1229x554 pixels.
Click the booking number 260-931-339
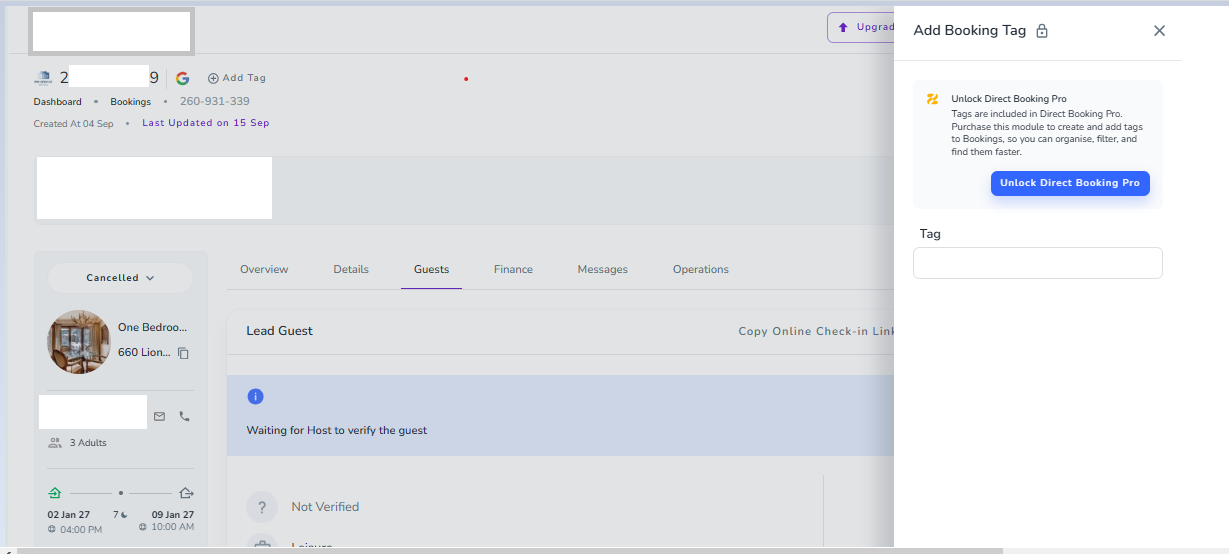215,101
